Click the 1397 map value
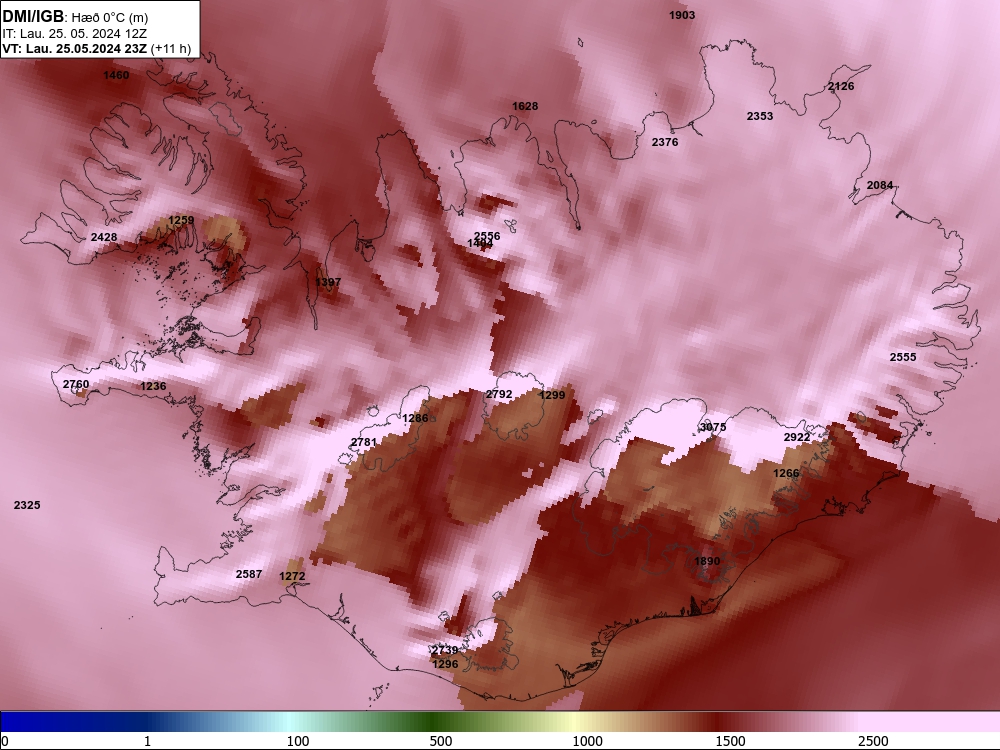Image resolution: width=1000 pixels, height=750 pixels. (328, 282)
